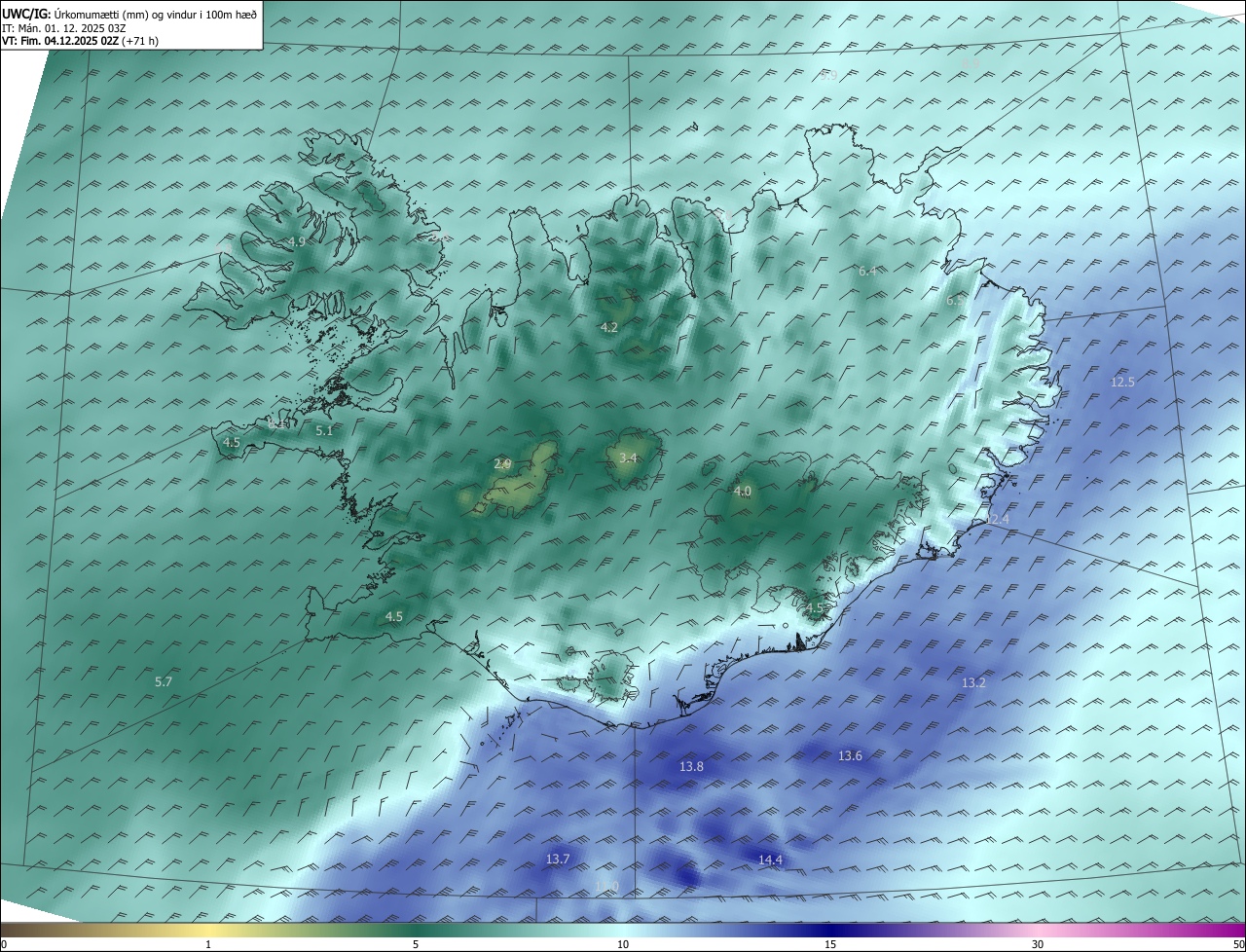The height and width of the screenshot is (952, 1246).
Task: Click the dark navy band of the color scale
Action: coord(830,930)
